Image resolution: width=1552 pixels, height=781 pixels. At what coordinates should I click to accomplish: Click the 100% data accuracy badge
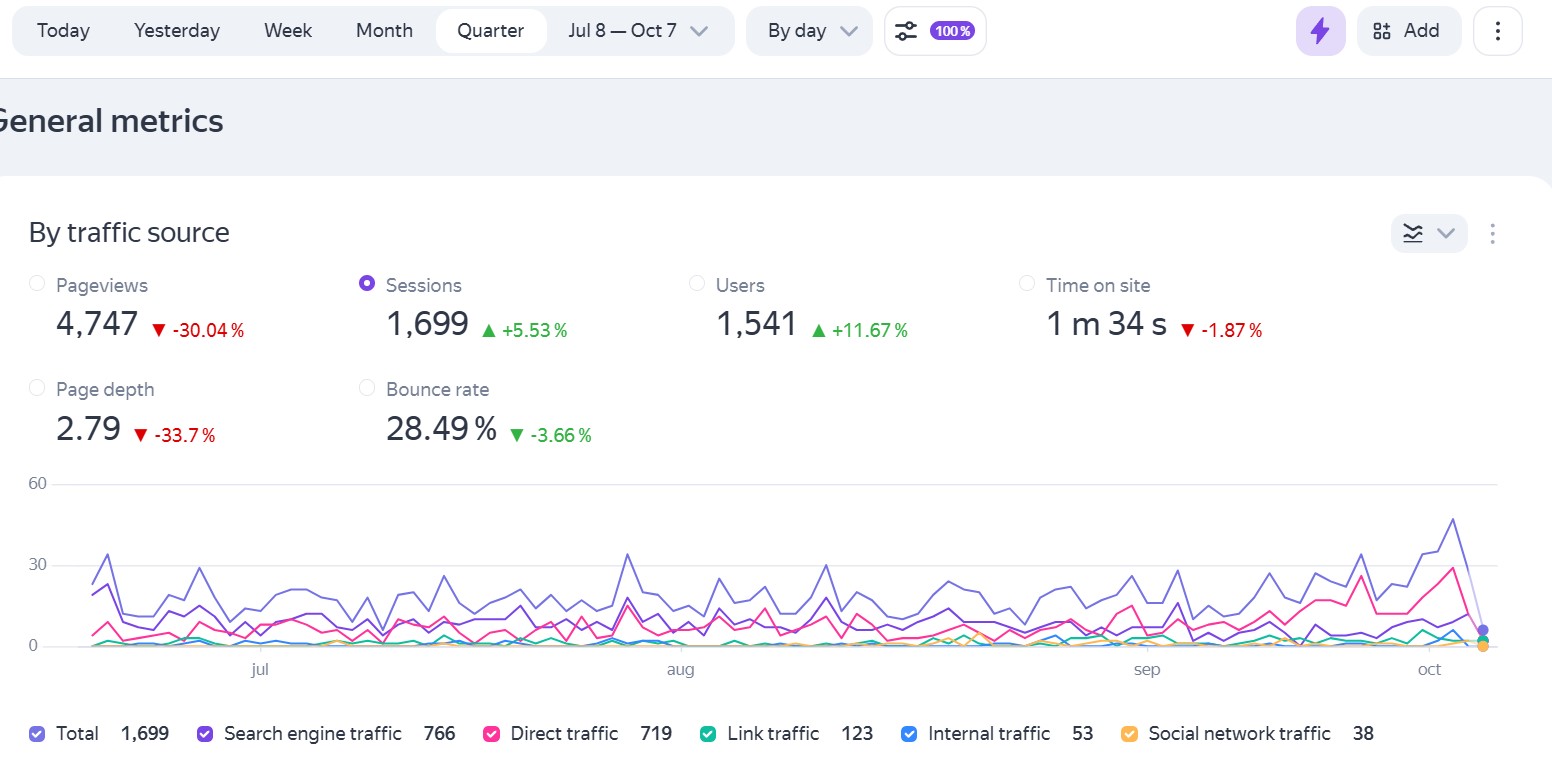click(x=952, y=31)
